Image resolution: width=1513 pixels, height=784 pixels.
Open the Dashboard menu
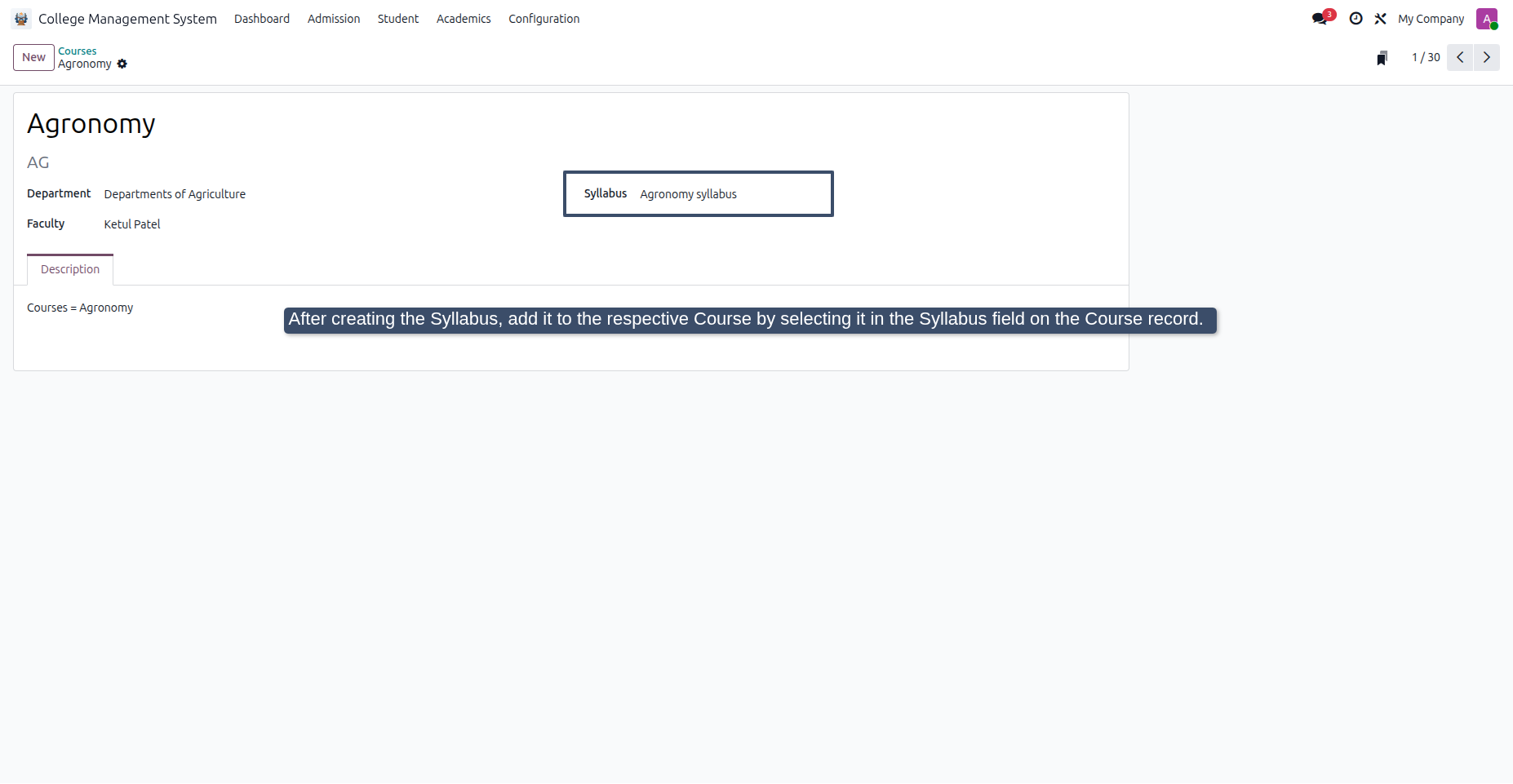(x=262, y=19)
